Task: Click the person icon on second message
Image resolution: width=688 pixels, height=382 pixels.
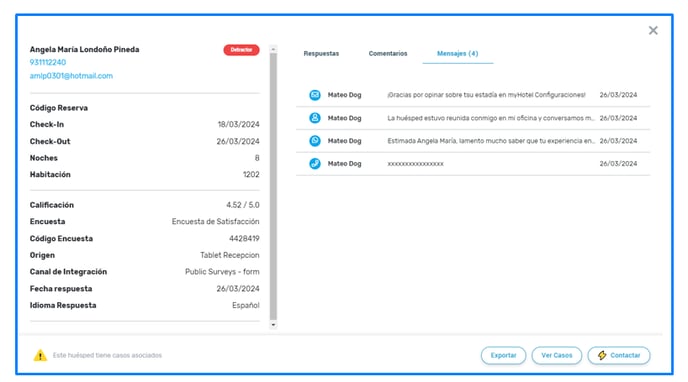Action: click(315, 118)
